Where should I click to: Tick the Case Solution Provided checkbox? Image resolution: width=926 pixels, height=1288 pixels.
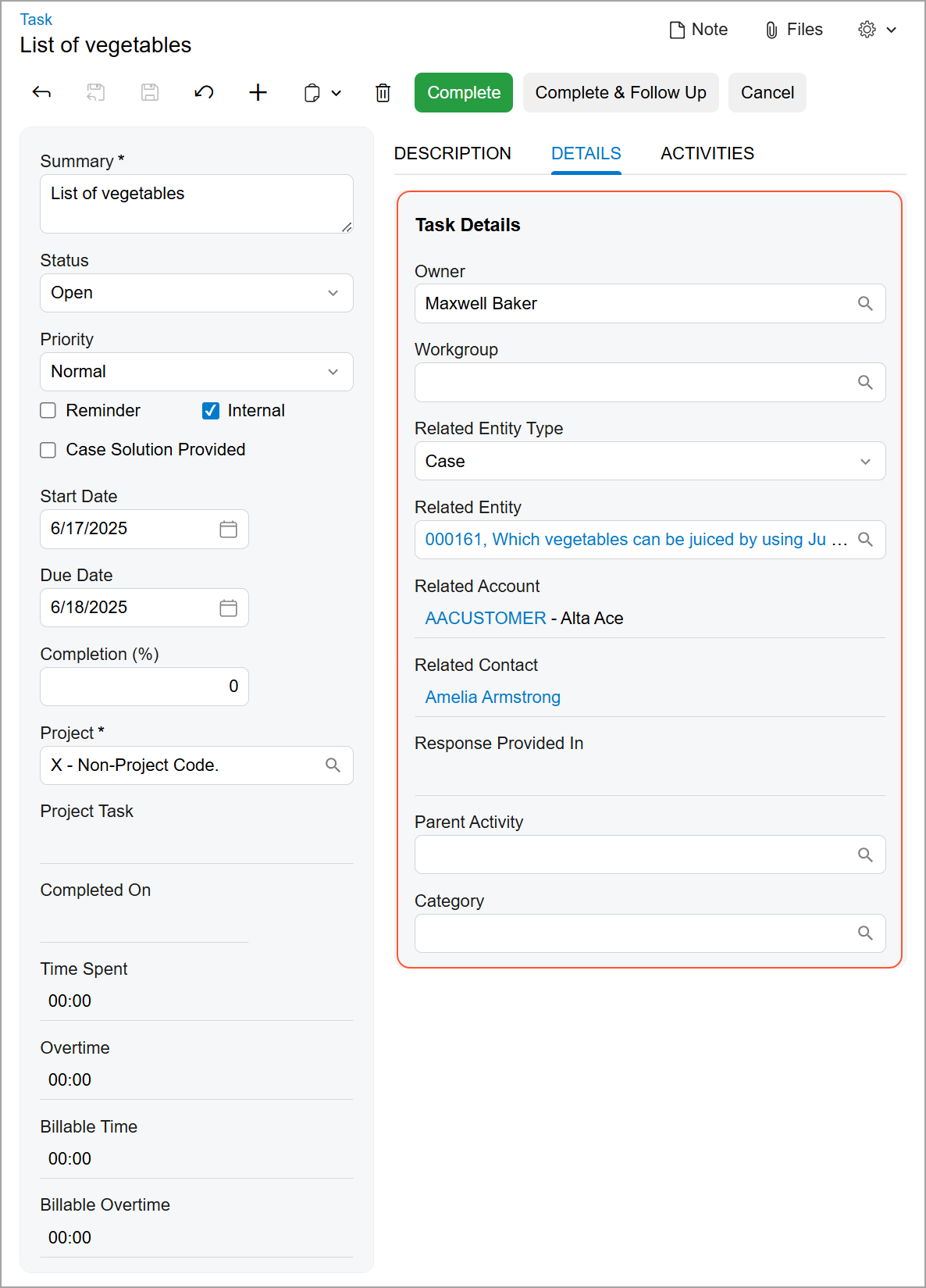(x=48, y=450)
